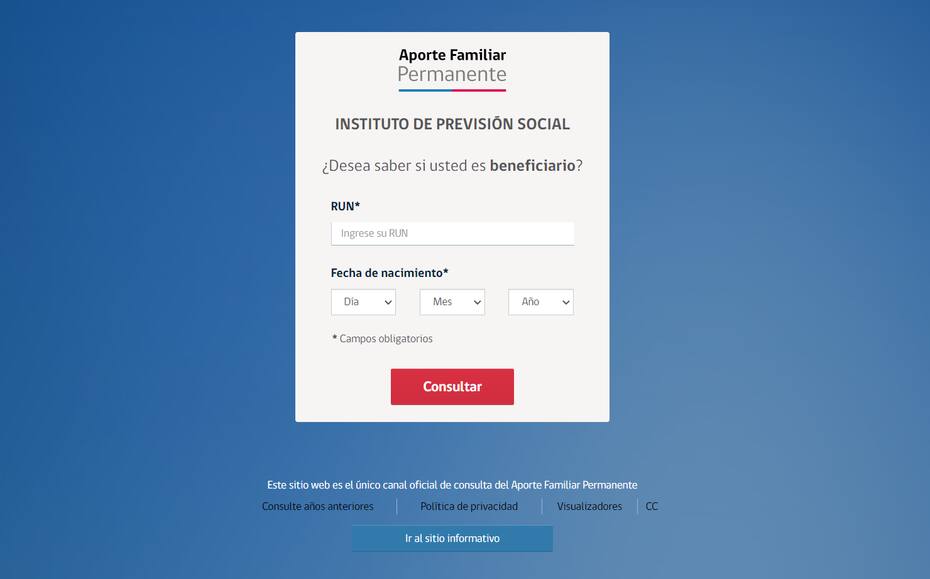This screenshot has height=579, width=930.
Task: Go to Ir al sitio informativo
Action: coord(452,539)
